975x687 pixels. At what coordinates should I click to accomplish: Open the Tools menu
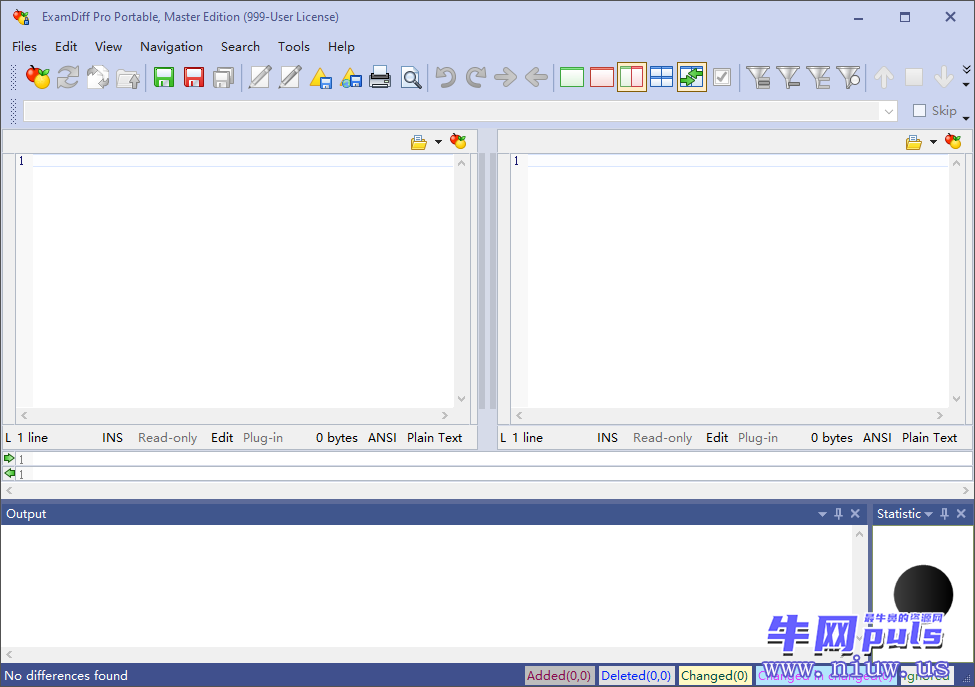pyautogui.click(x=293, y=47)
